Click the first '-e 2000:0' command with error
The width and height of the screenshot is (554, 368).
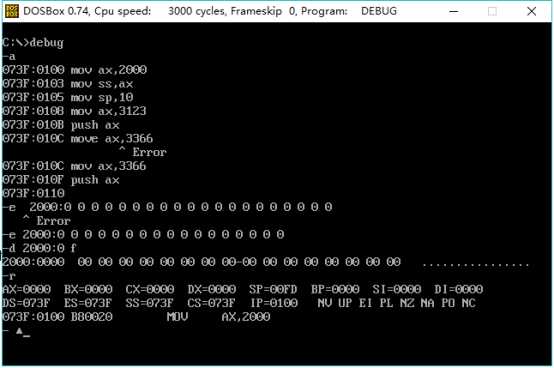point(167,207)
